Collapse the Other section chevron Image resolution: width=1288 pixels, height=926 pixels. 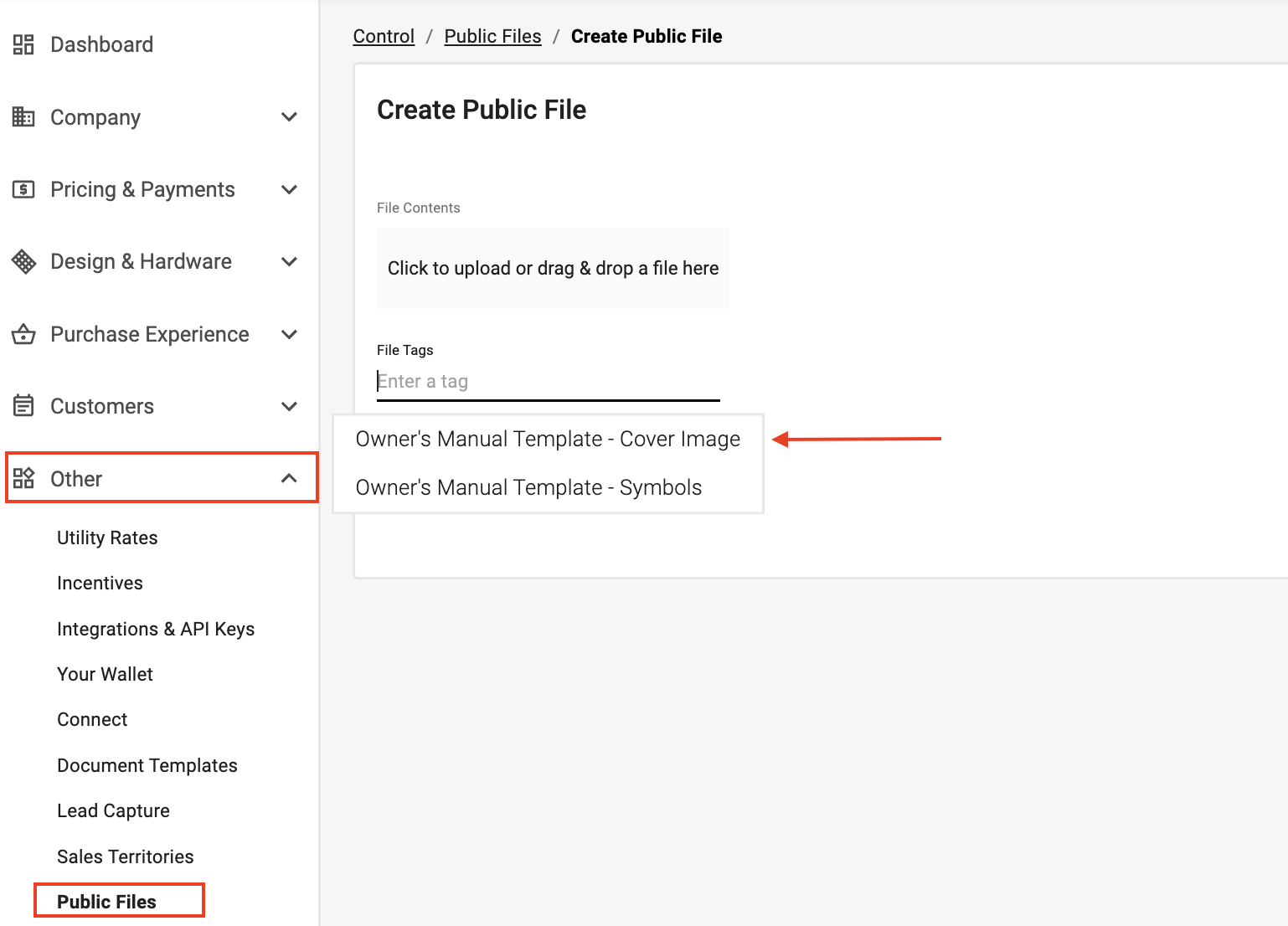[x=290, y=478]
